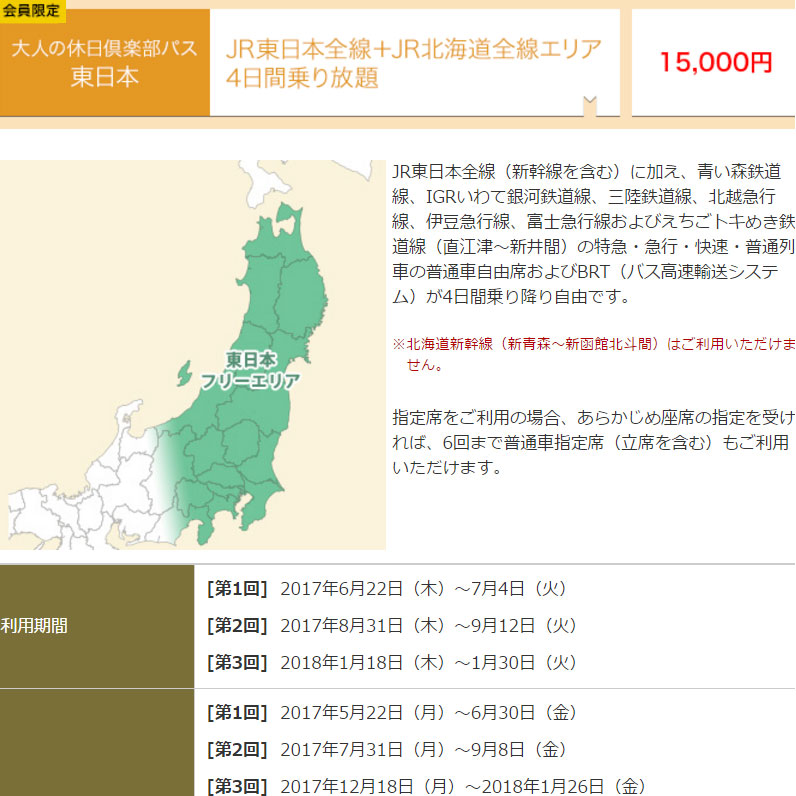Image resolution: width=796 pixels, height=796 pixels.
Task: Select the 会員限定 badge
Action: 32,10
